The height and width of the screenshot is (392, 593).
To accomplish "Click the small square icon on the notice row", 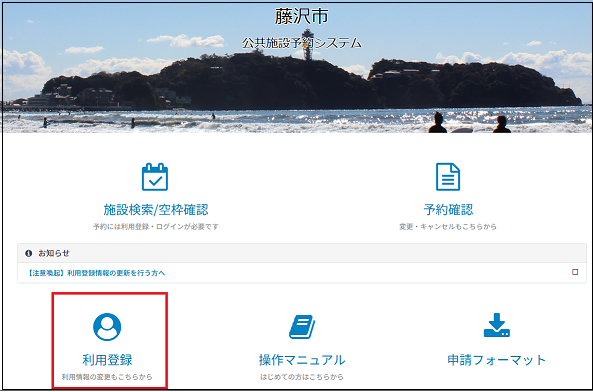I will (575, 272).
